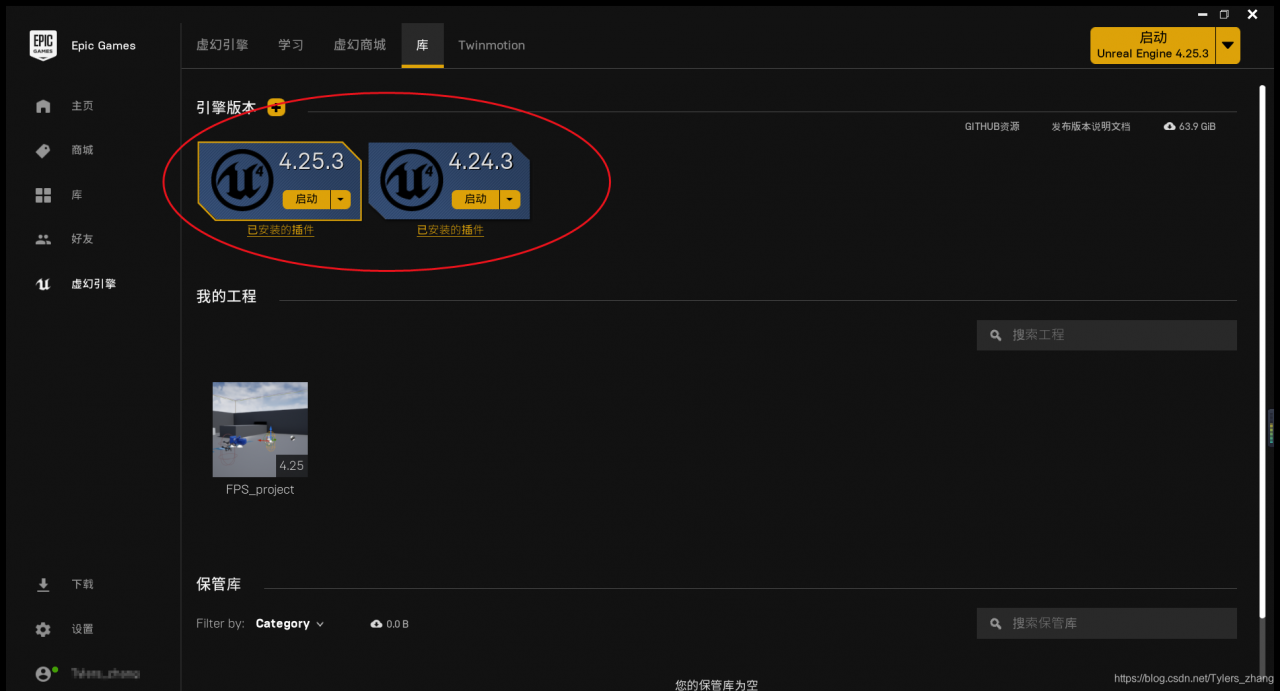The width and height of the screenshot is (1280, 691).
Task: Open the 下载 downloads icon
Action: [x=43, y=585]
